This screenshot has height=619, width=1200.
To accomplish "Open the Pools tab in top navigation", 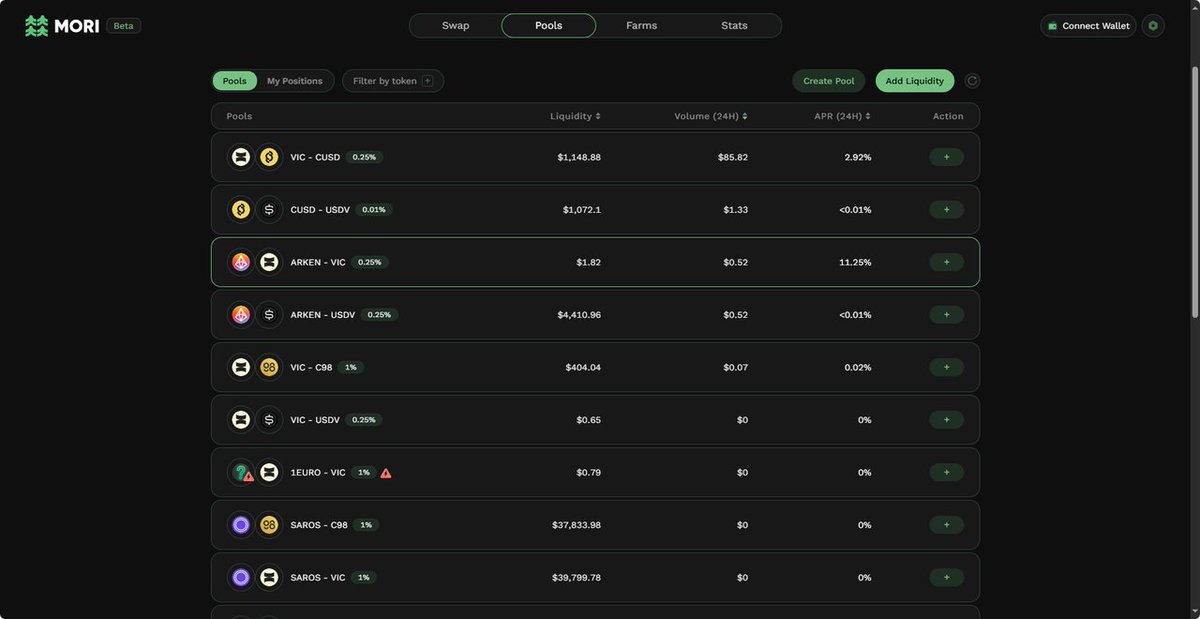I will coord(549,26).
